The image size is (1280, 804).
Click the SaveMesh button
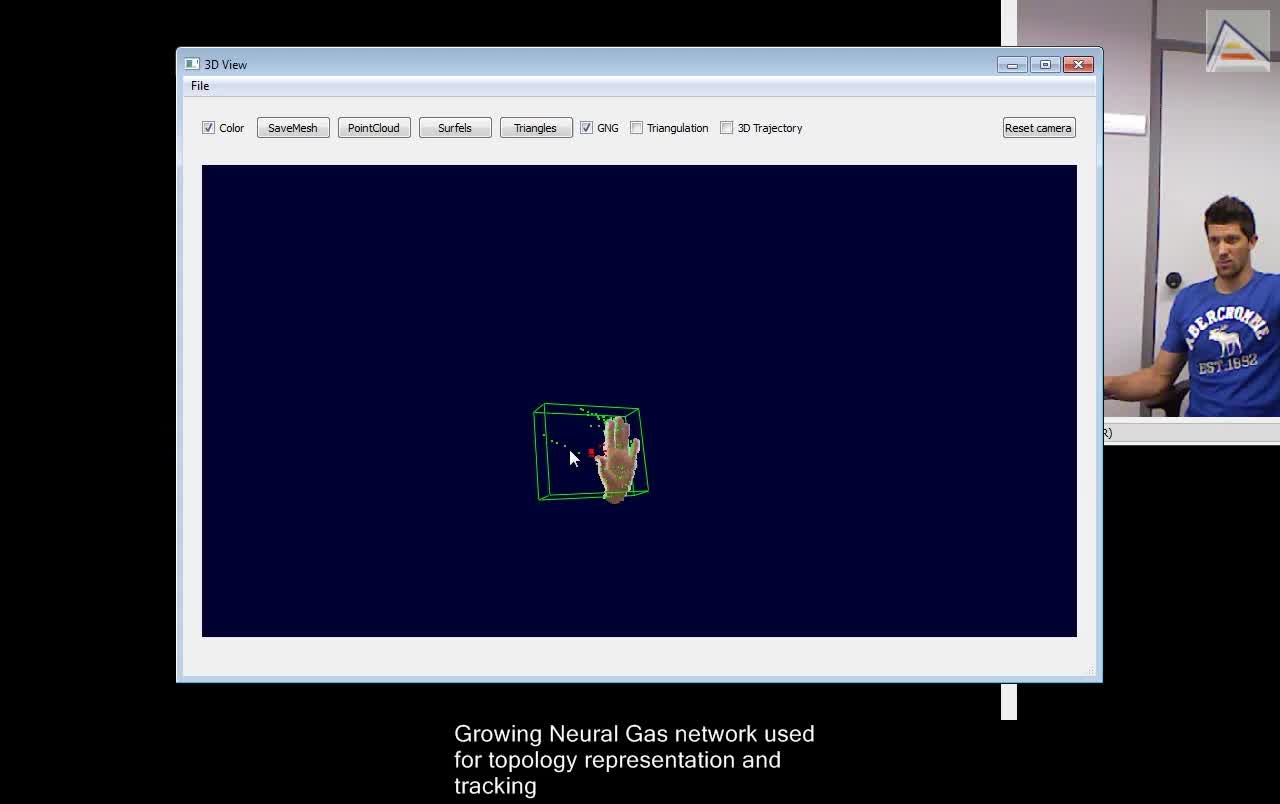(x=293, y=128)
